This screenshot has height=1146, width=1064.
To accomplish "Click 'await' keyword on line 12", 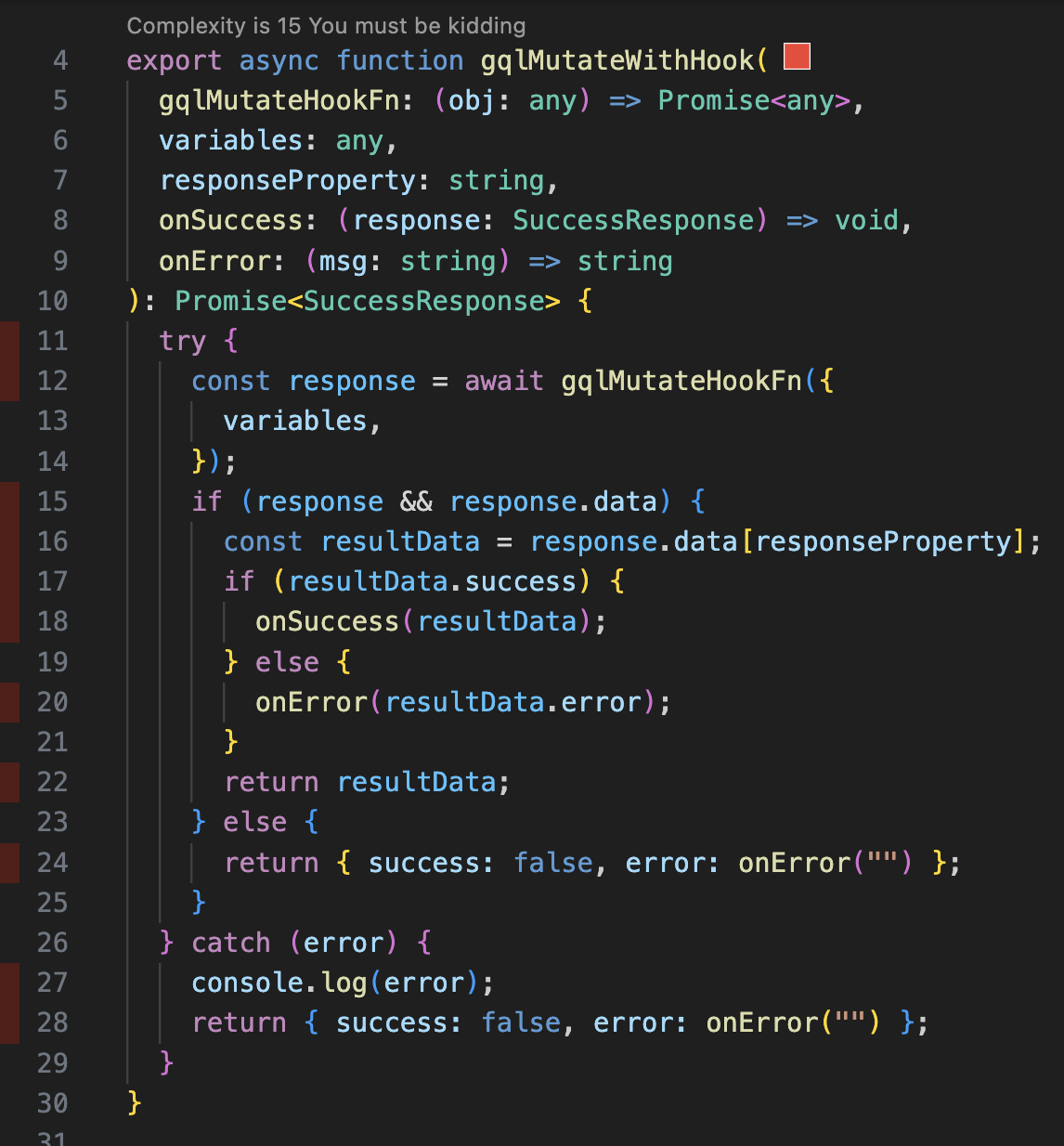I will tap(504, 381).
